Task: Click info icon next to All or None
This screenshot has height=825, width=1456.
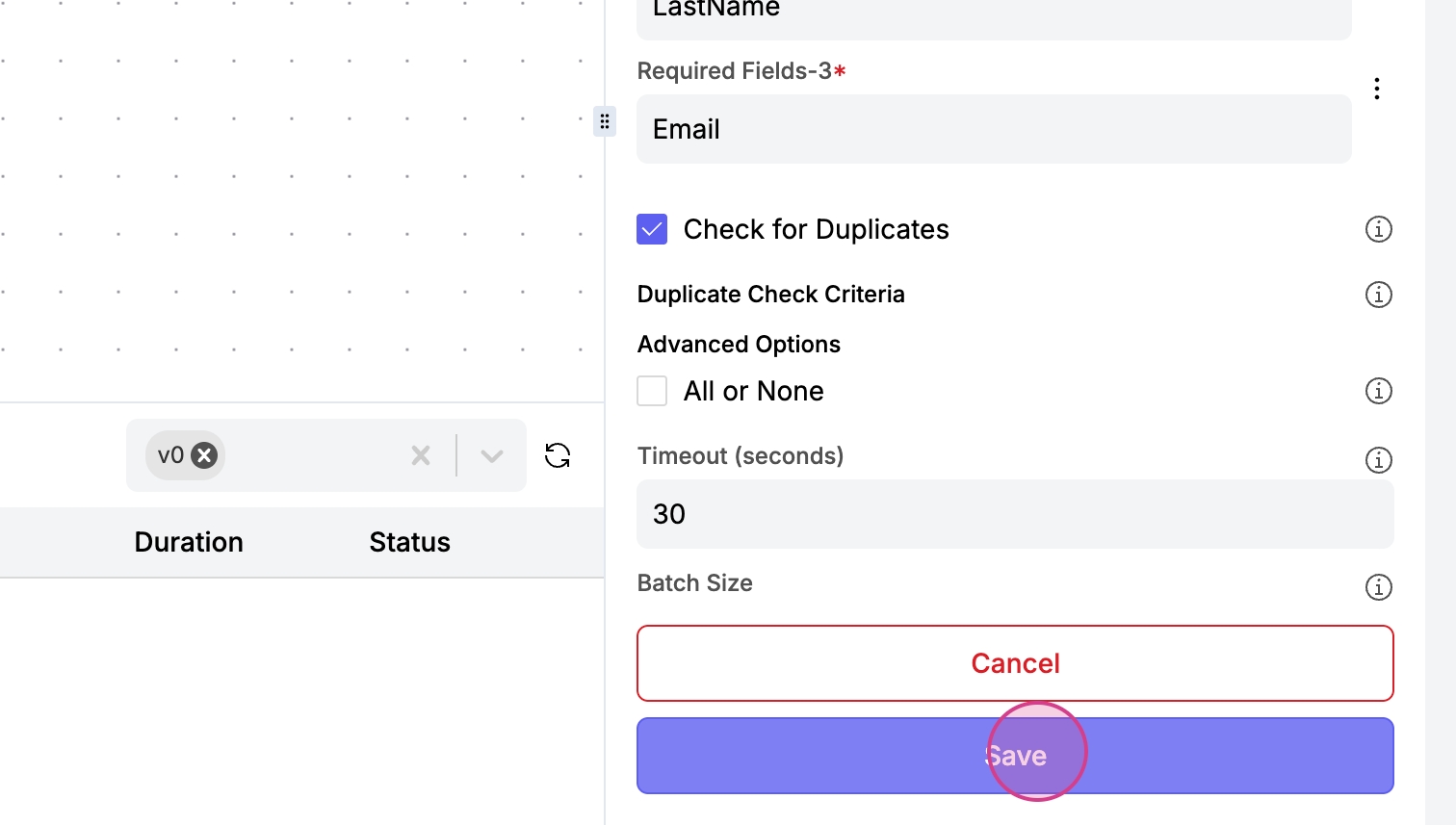Action: pos(1378,391)
